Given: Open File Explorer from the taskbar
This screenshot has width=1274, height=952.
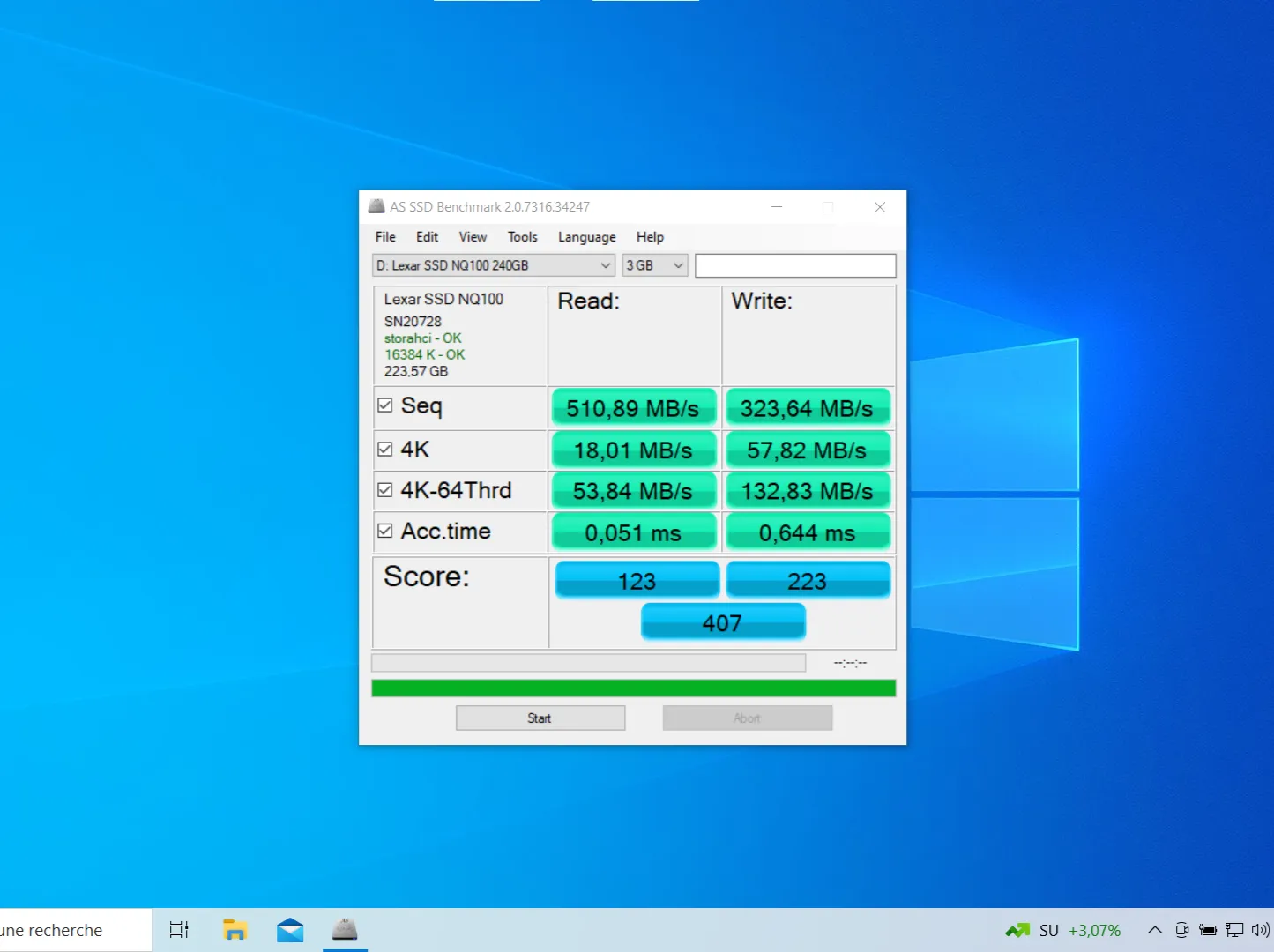Looking at the screenshot, I should [235, 930].
